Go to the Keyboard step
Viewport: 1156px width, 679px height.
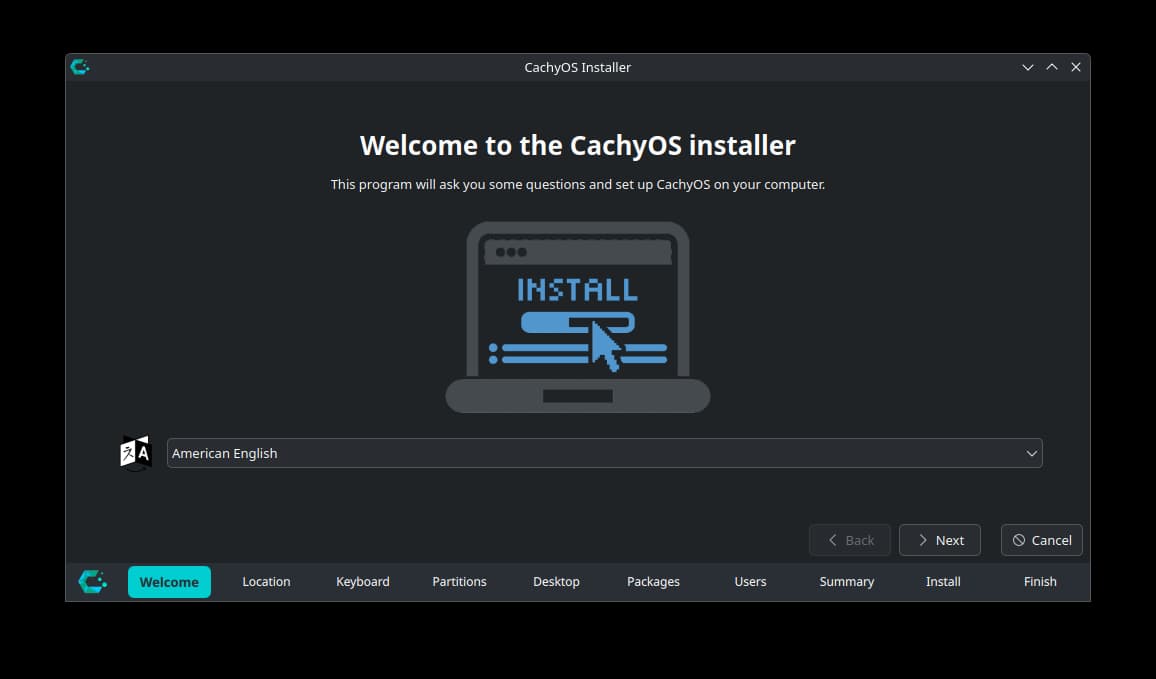coord(363,582)
